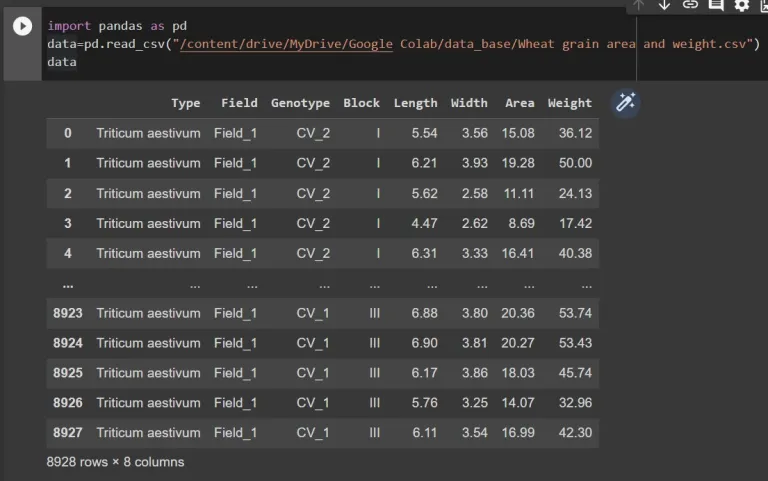Click the Block column header
The width and height of the screenshot is (768, 481).
coord(361,103)
